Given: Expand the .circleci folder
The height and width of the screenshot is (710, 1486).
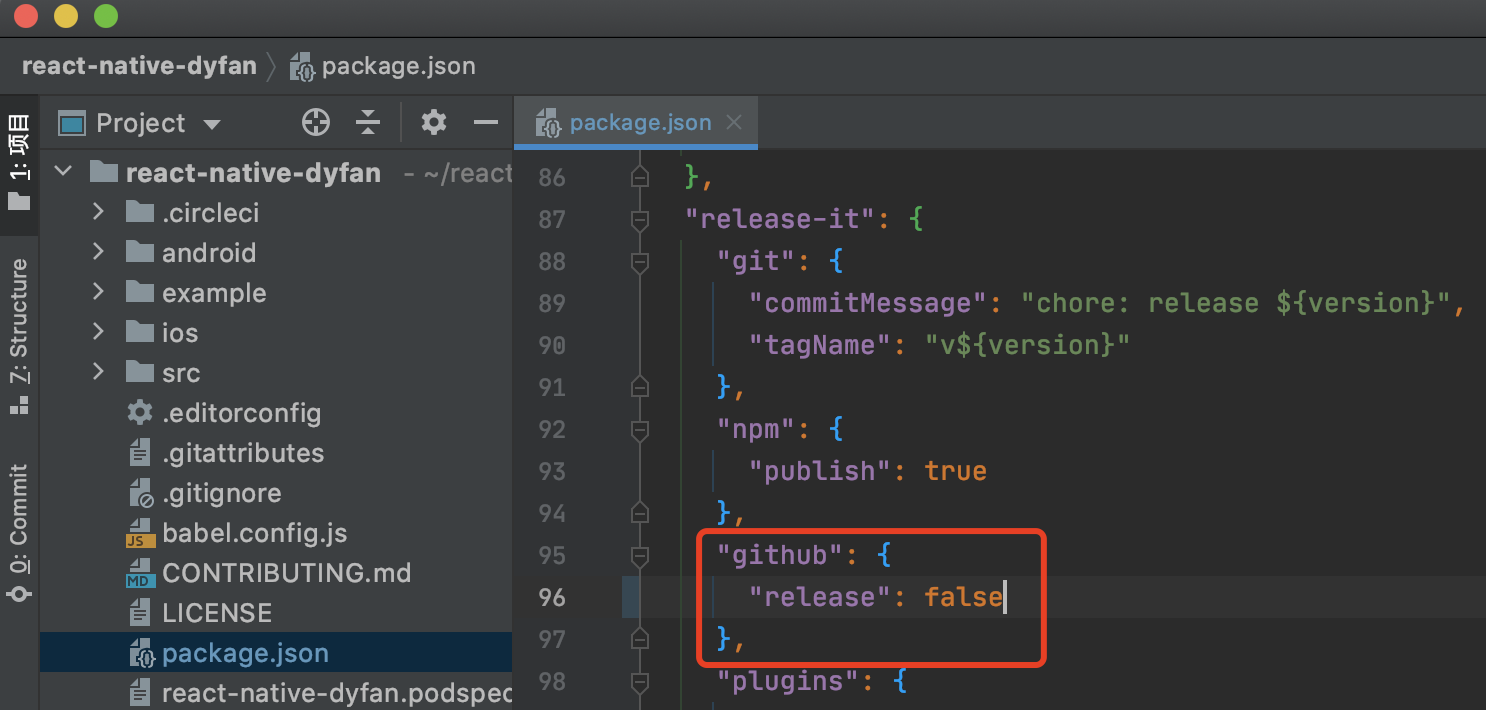Looking at the screenshot, I should point(98,213).
